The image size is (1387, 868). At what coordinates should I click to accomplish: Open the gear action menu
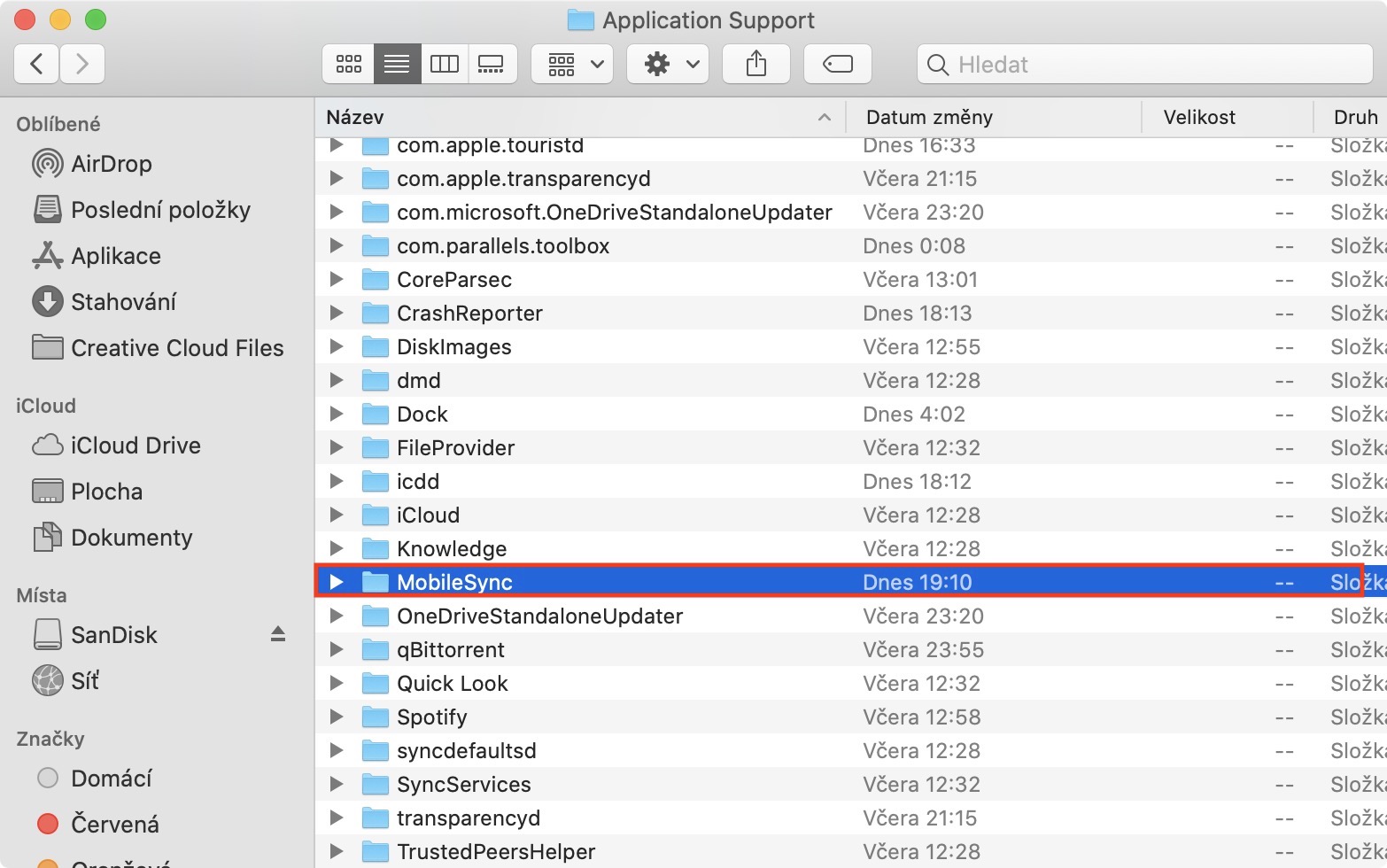(x=668, y=64)
